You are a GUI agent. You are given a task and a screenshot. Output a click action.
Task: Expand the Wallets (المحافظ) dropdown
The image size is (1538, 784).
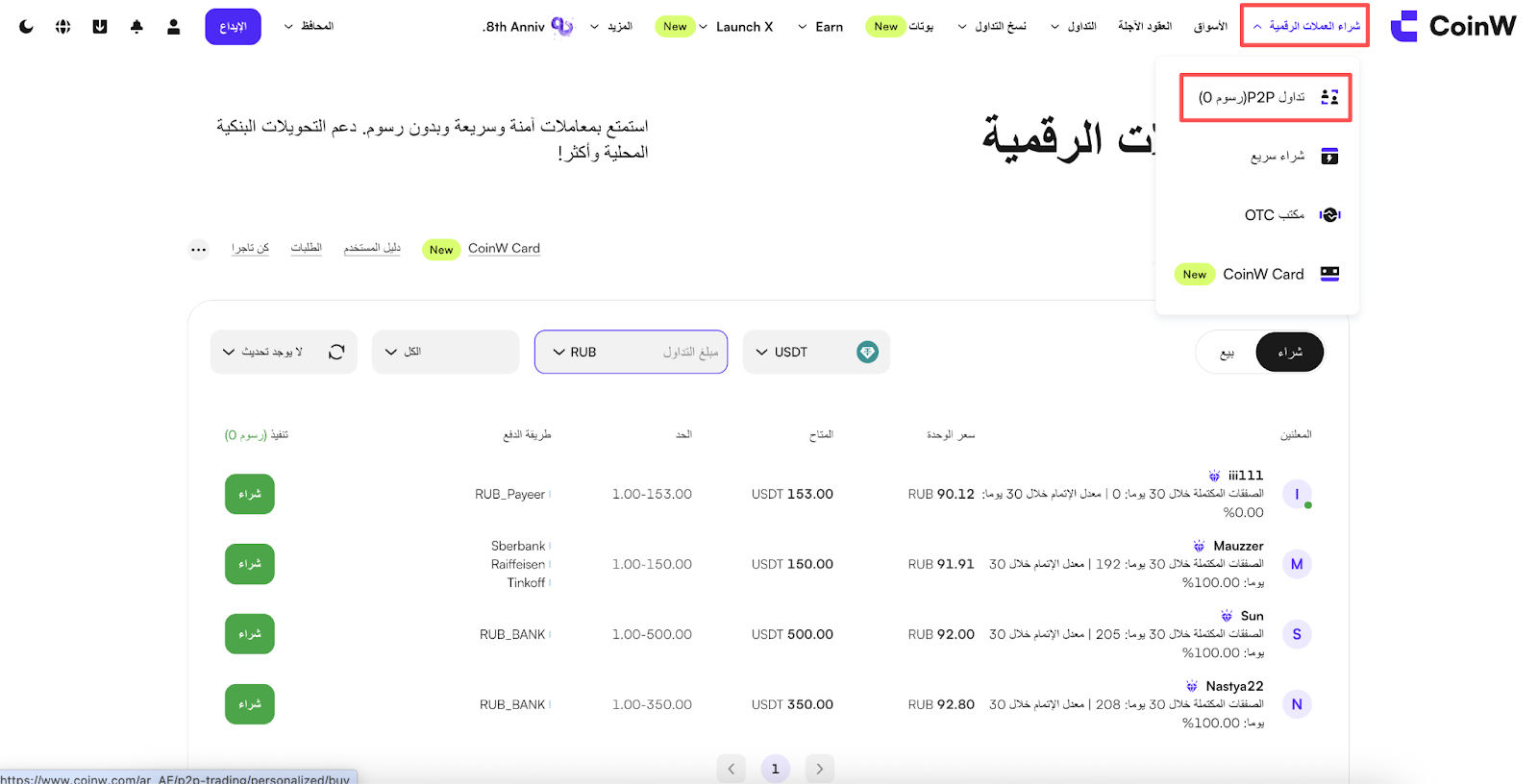[x=309, y=26]
